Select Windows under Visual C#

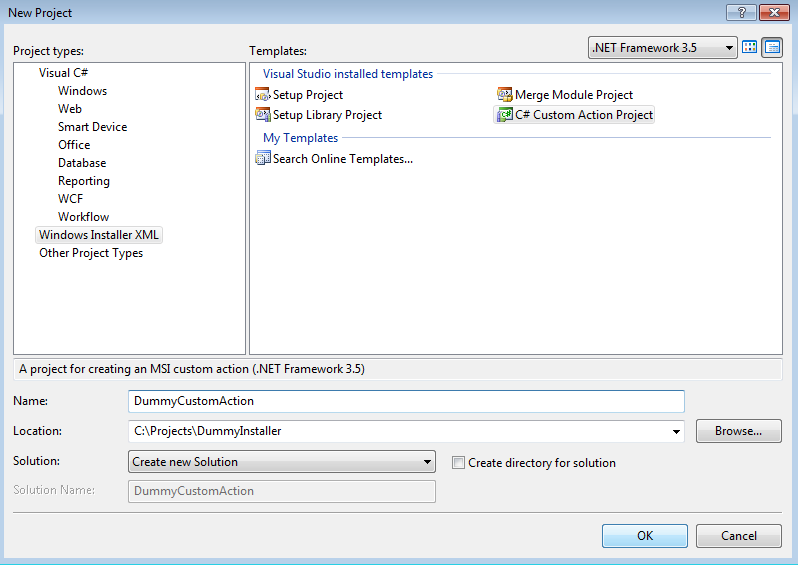click(82, 91)
